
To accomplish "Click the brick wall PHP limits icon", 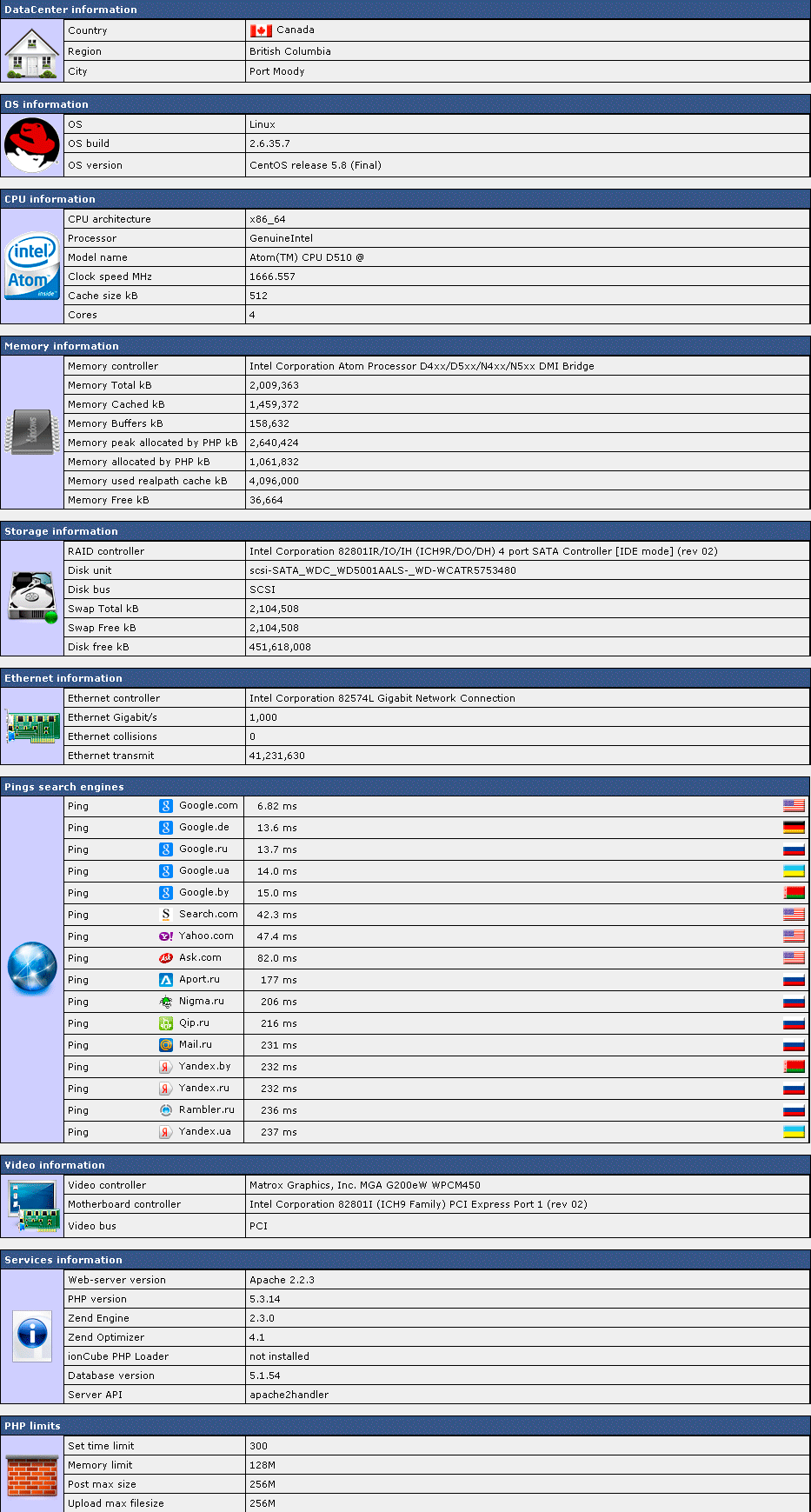I will pyautogui.click(x=32, y=1474).
